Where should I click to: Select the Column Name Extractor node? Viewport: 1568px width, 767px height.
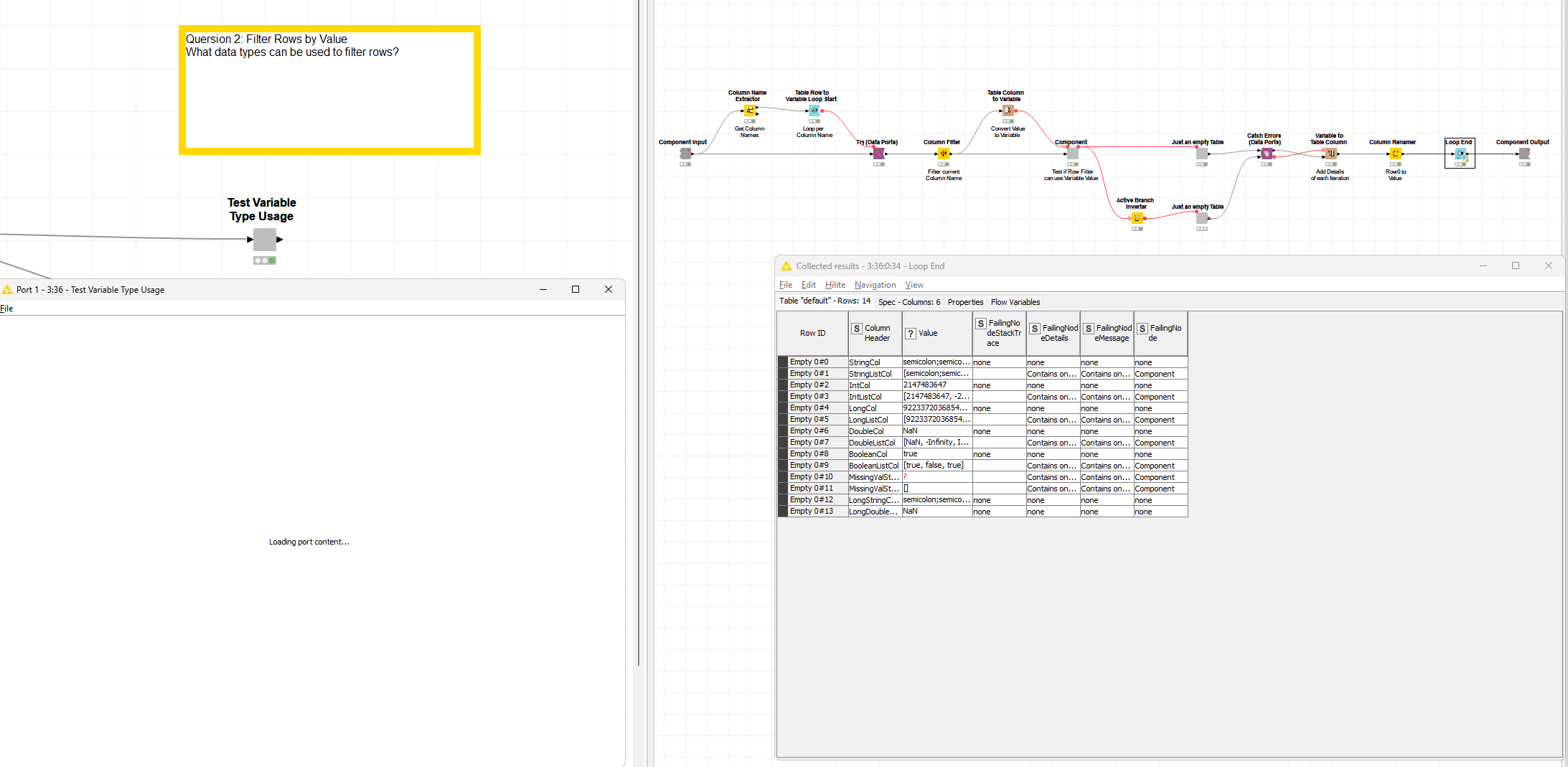pos(749,110)
